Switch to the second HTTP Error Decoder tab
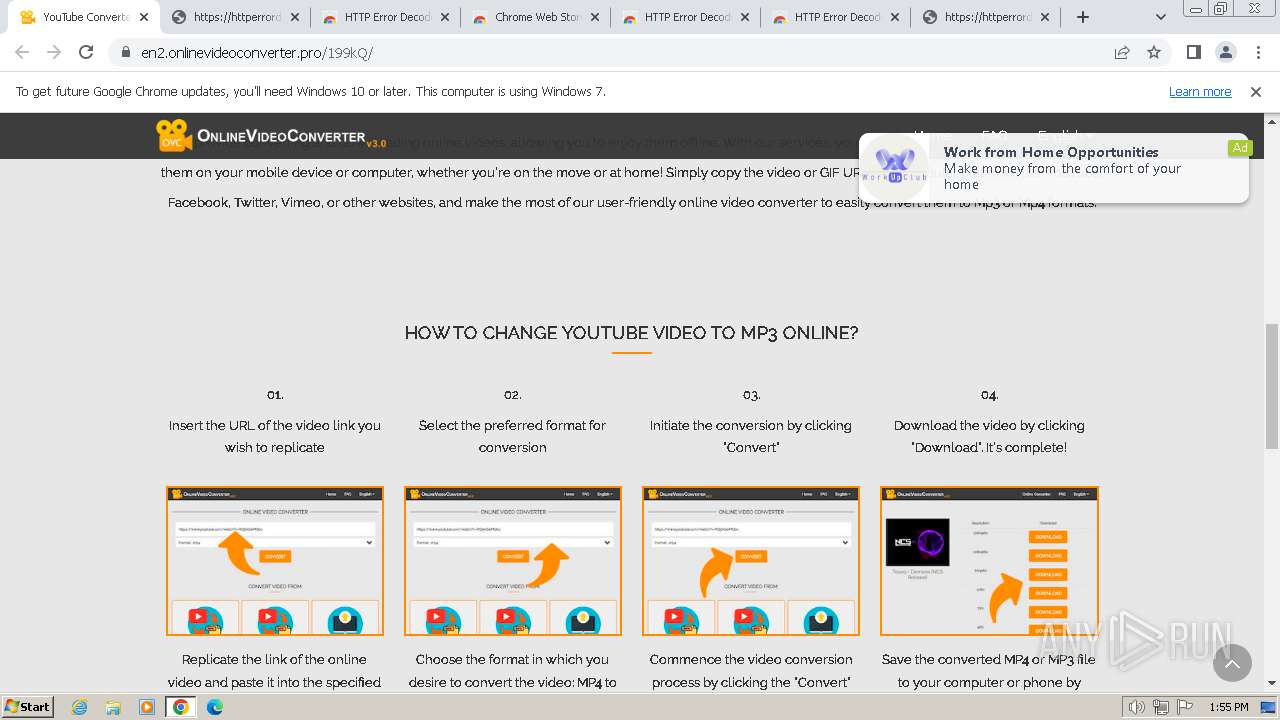The width and height of the screenshot is (1280, 720). tap(685, 17)
